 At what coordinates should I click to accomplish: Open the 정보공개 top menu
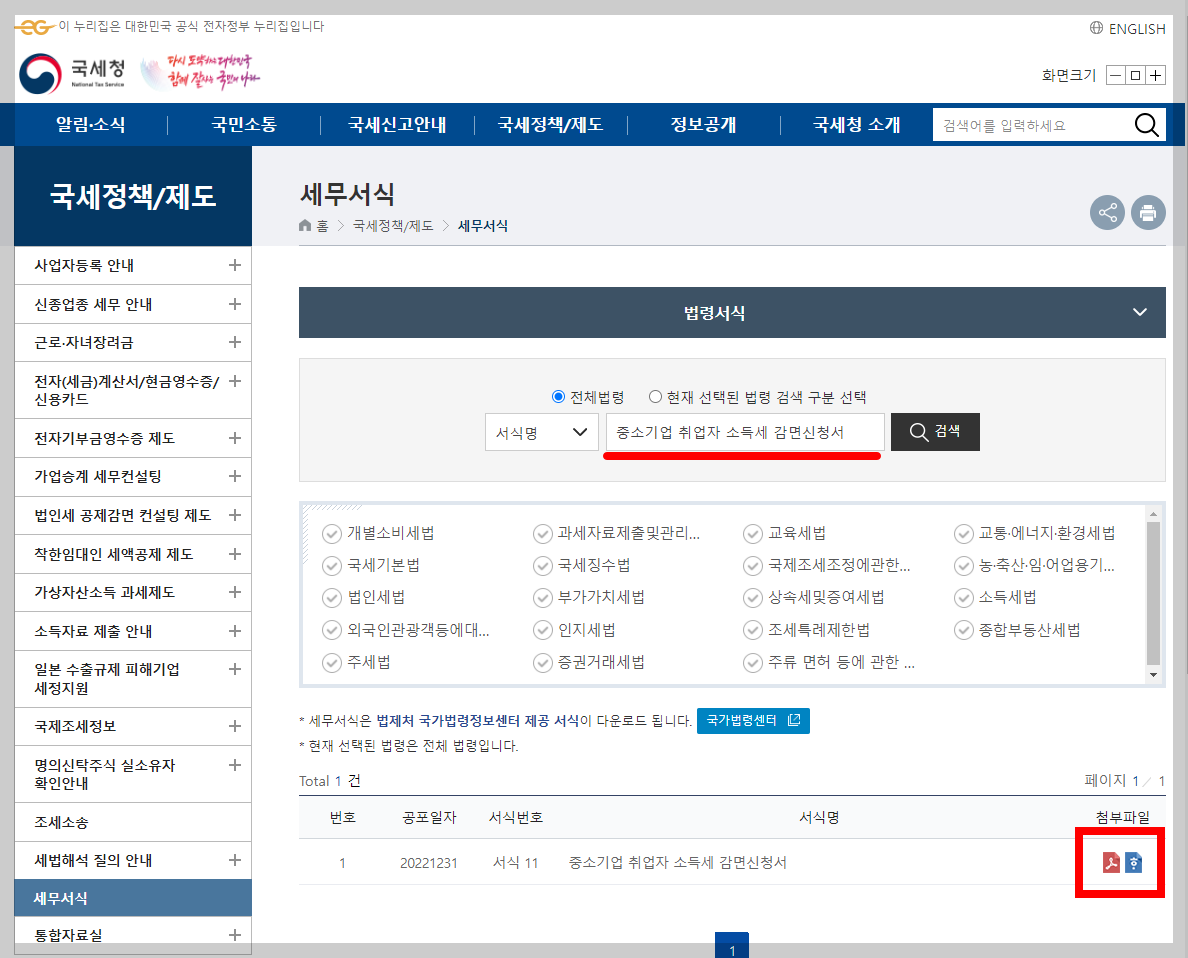pos(703,125)
